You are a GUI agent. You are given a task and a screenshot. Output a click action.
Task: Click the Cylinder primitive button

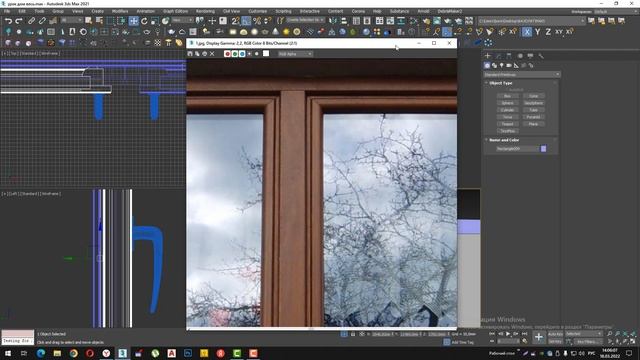(507, 110)
